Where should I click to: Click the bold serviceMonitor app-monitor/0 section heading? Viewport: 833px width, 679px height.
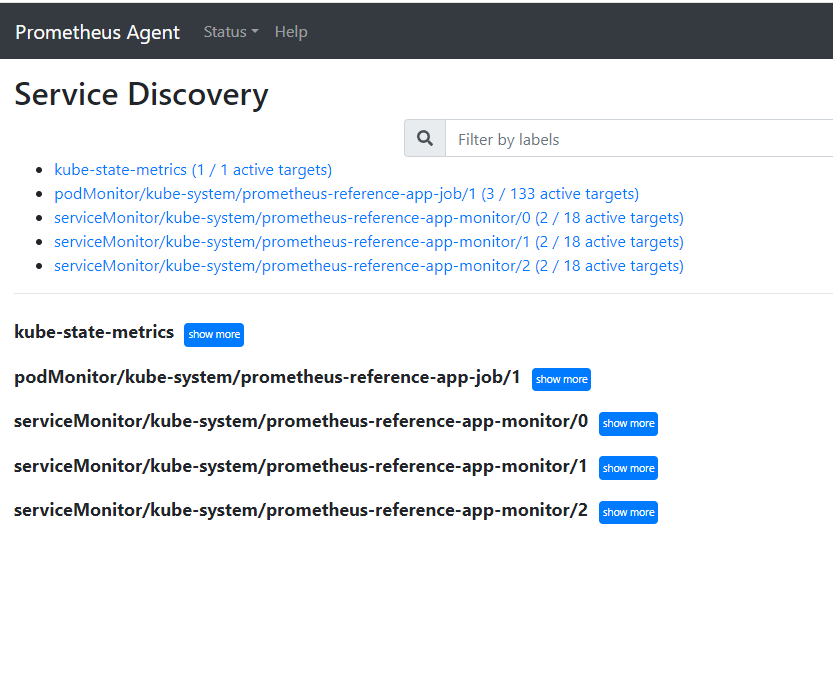tap(301, 421)
